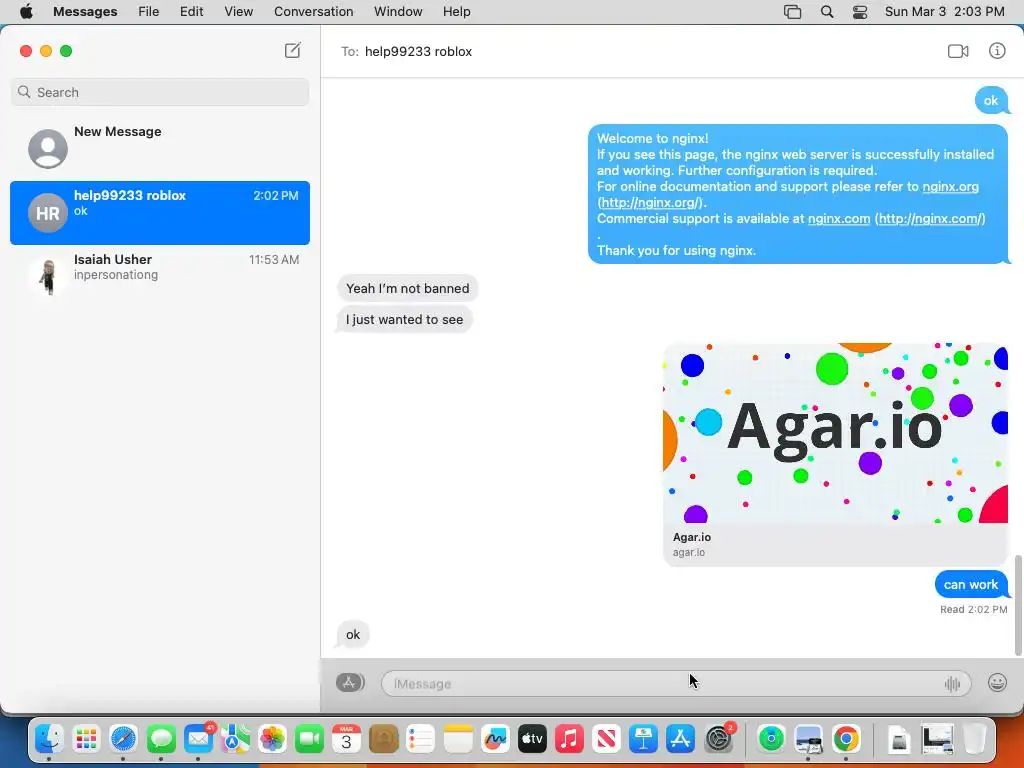
Task: Open the Conversation menu
Action: tap(313, 12)
